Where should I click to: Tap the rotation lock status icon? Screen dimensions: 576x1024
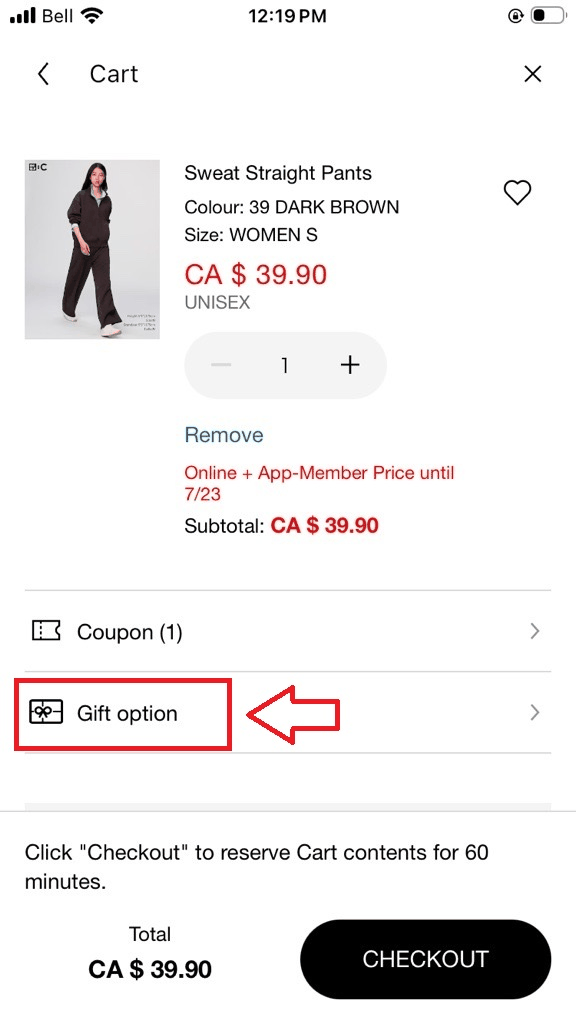[516, 16]
